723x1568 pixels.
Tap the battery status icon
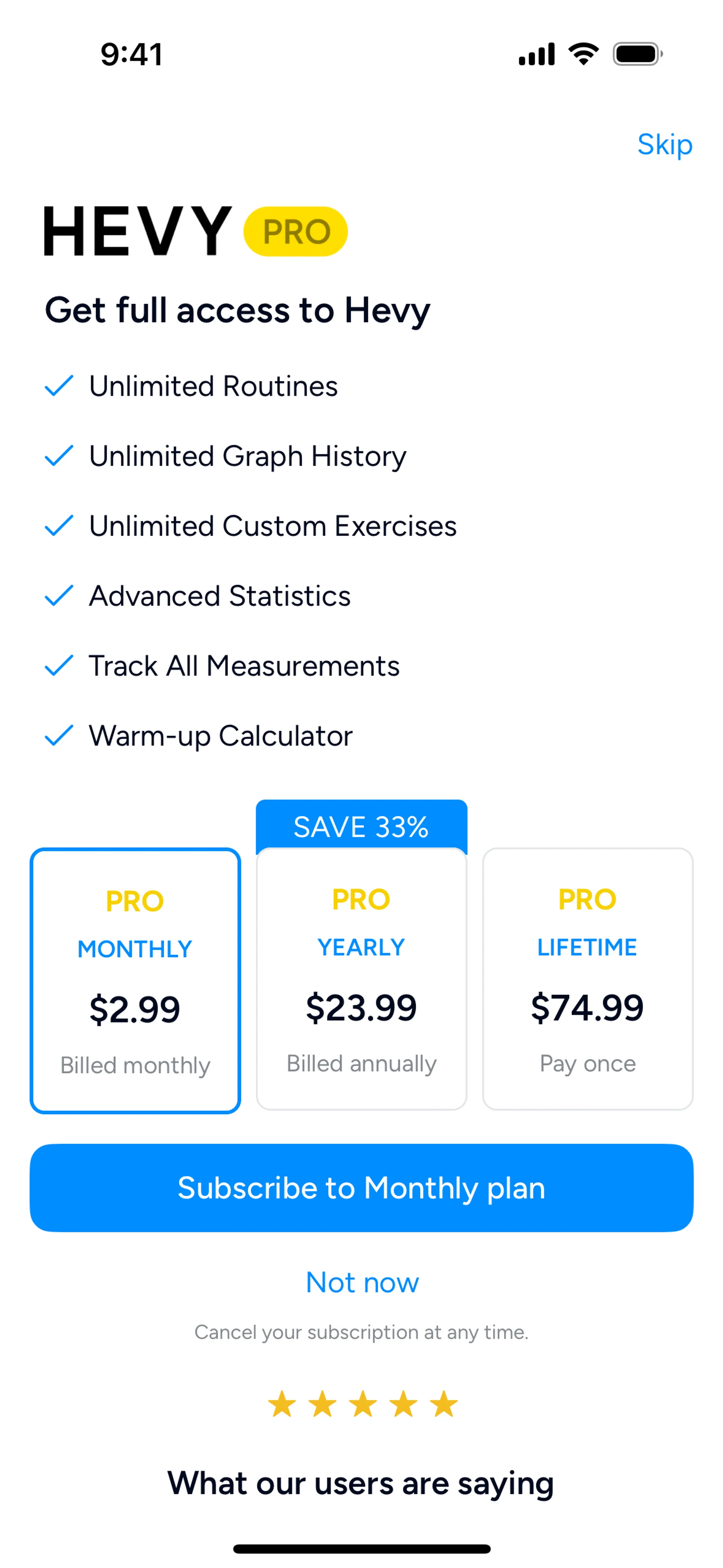coord(637,54)
